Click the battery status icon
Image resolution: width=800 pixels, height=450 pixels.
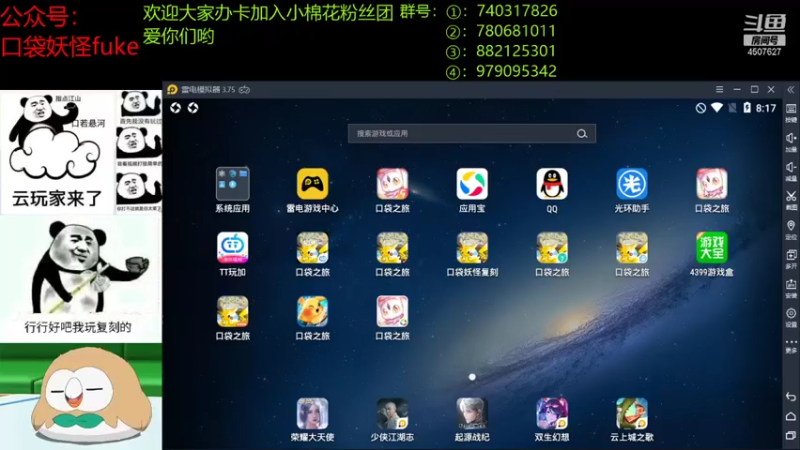click(747, 108)
